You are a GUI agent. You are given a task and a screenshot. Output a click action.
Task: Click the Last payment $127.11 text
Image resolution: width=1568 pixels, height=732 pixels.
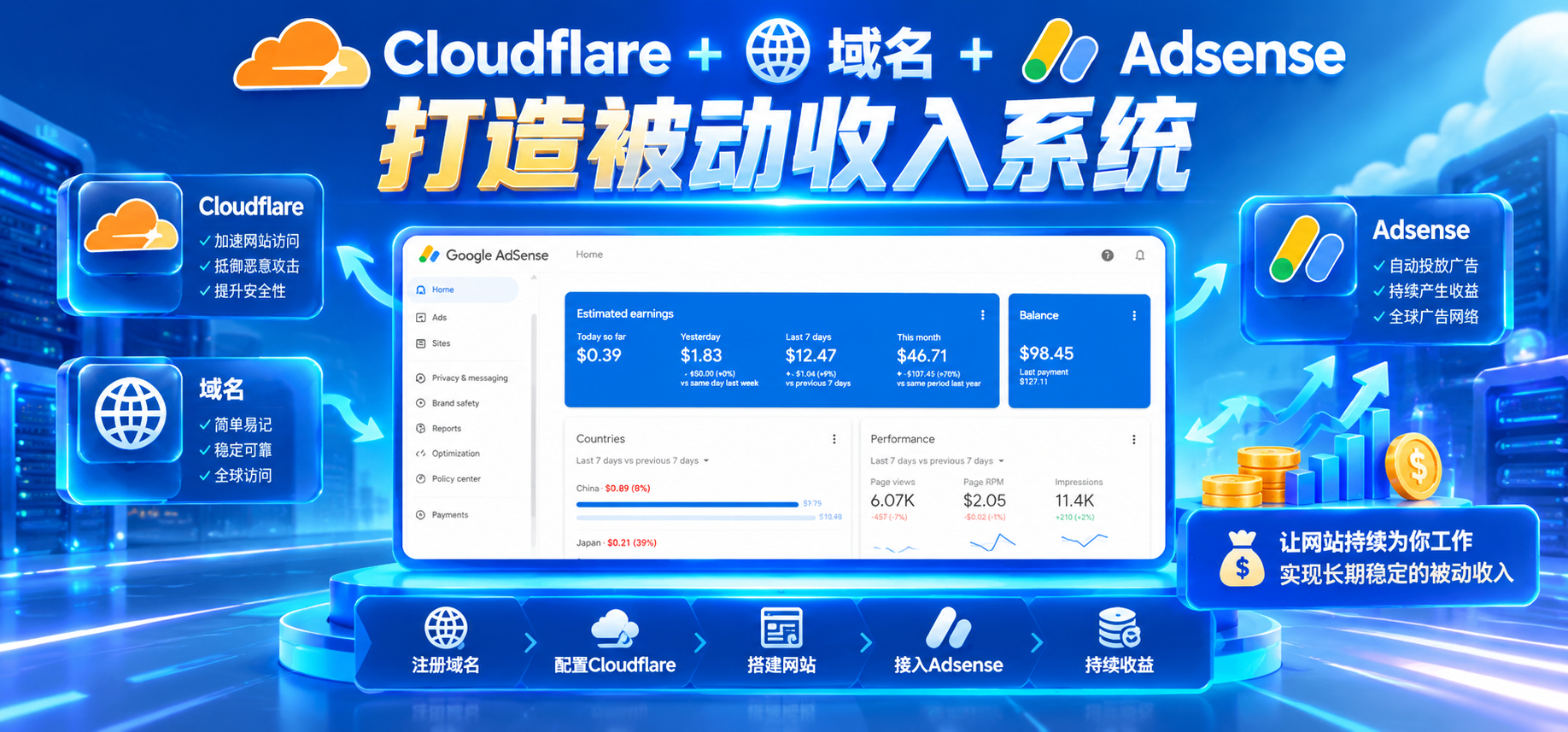pyautogui.click(x=1044, y=377)
